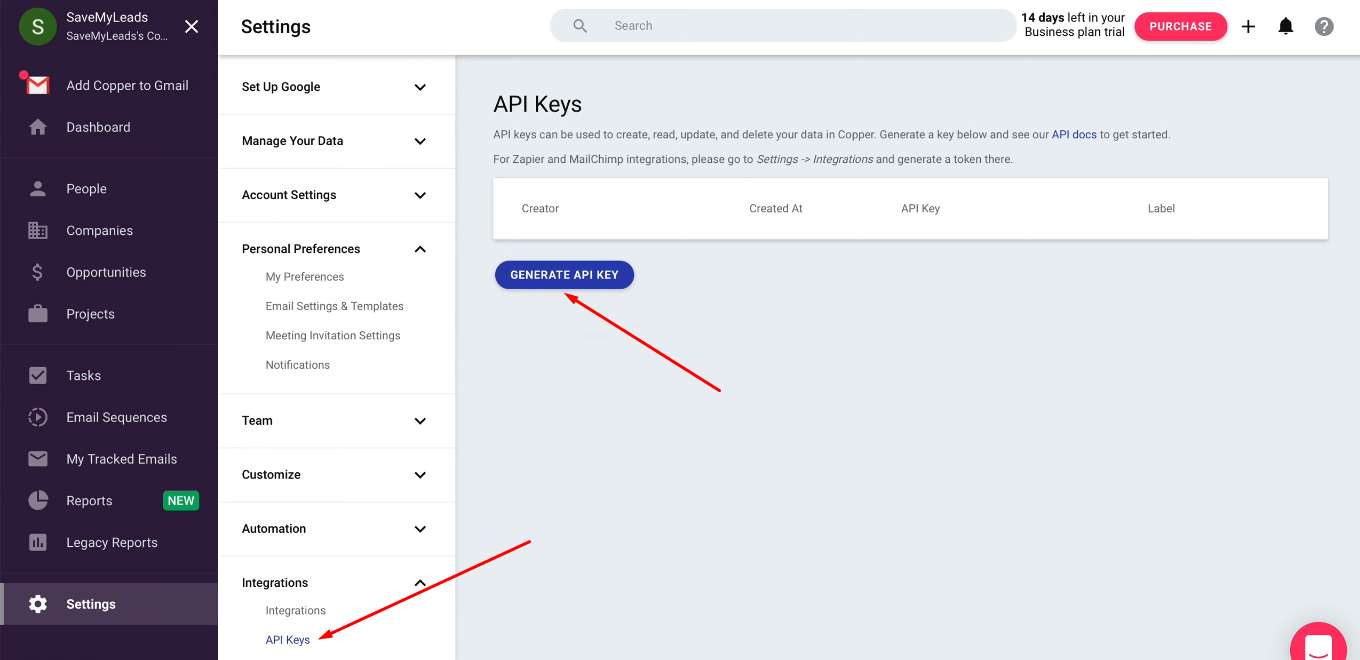Open Email Settings & Templates

(334, 306)
